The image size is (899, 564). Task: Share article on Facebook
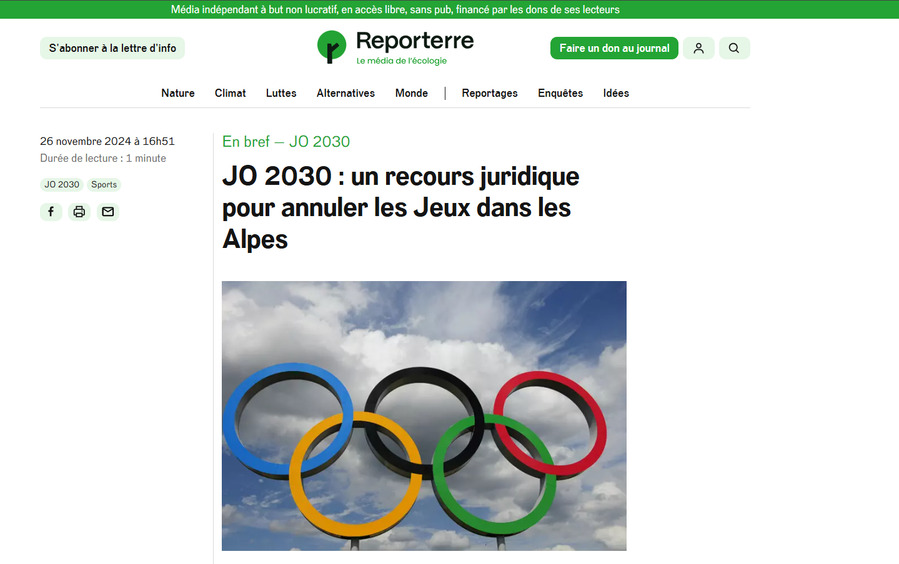click(x=51, y=212)
